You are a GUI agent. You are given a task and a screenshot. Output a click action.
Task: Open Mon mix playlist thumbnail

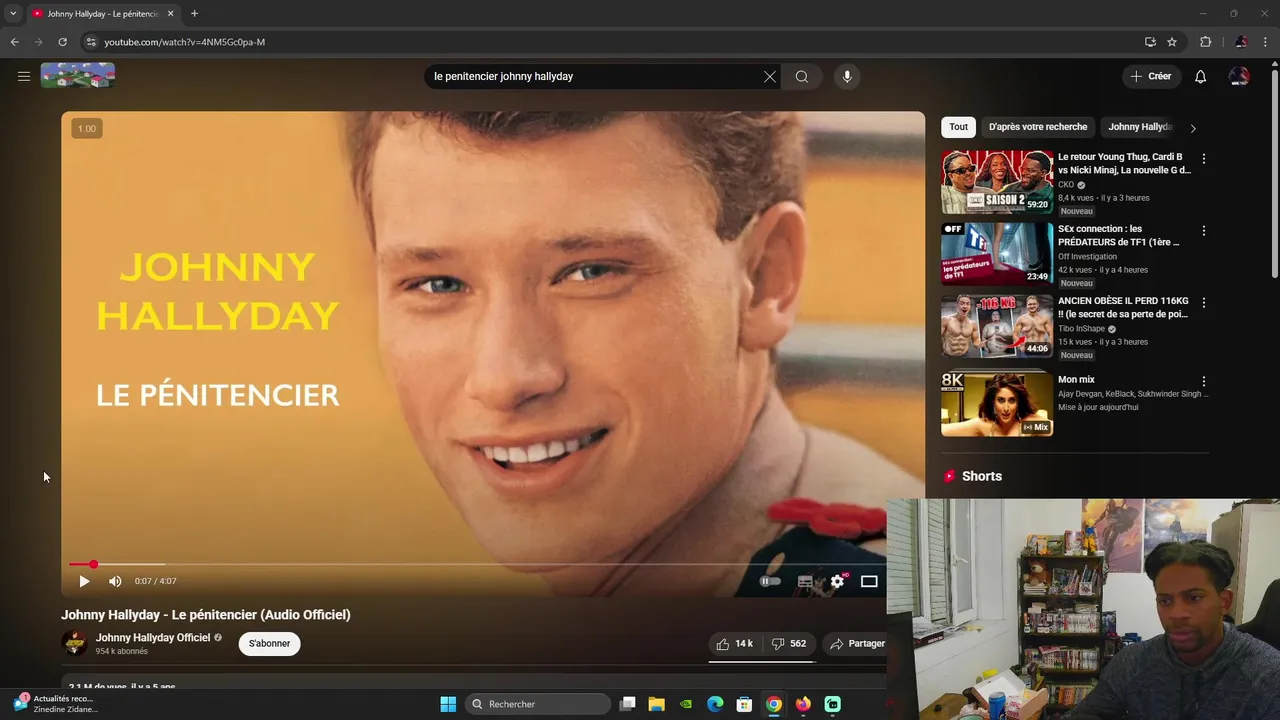coord(997,404)
